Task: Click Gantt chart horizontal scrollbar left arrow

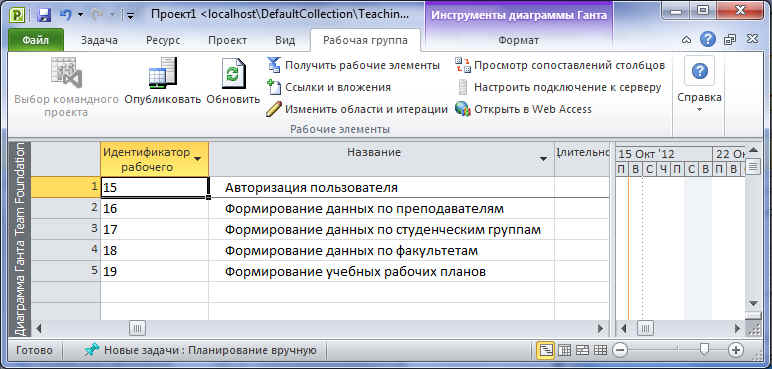Action: [x=623, y=328]
